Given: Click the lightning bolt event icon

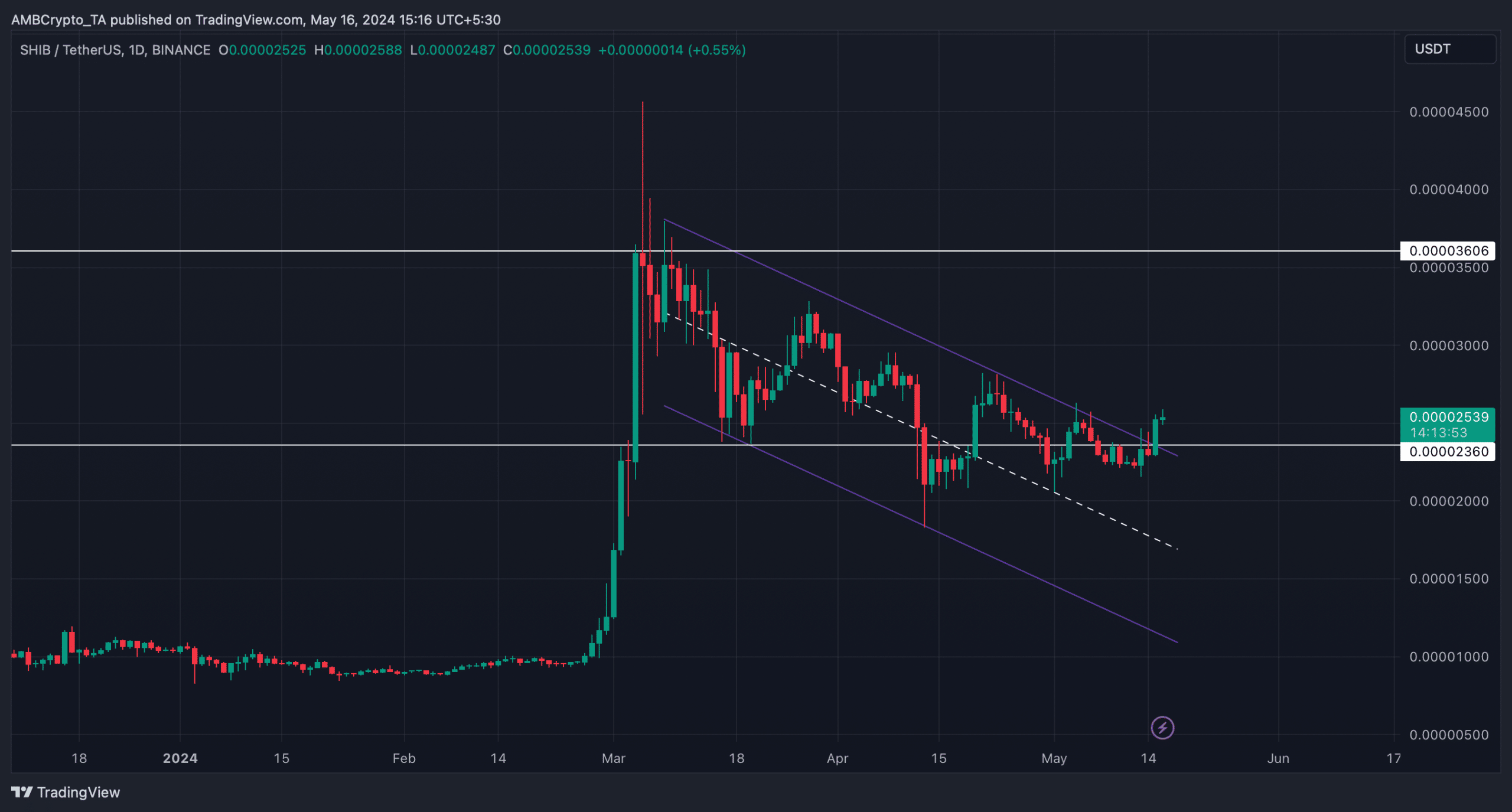Looking at the screenshot, I should [1162, 728].
